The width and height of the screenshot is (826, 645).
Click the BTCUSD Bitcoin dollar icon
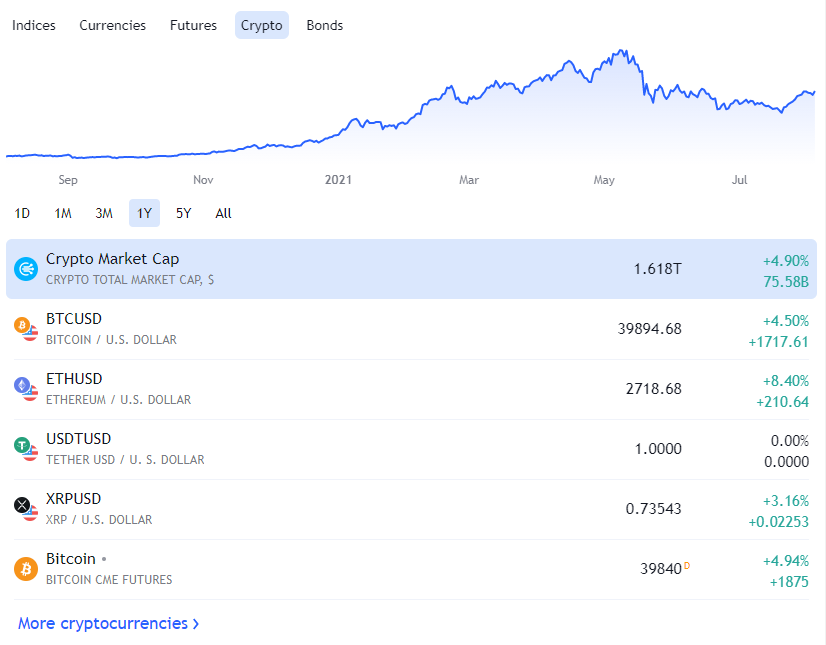[x=26, y=329]
